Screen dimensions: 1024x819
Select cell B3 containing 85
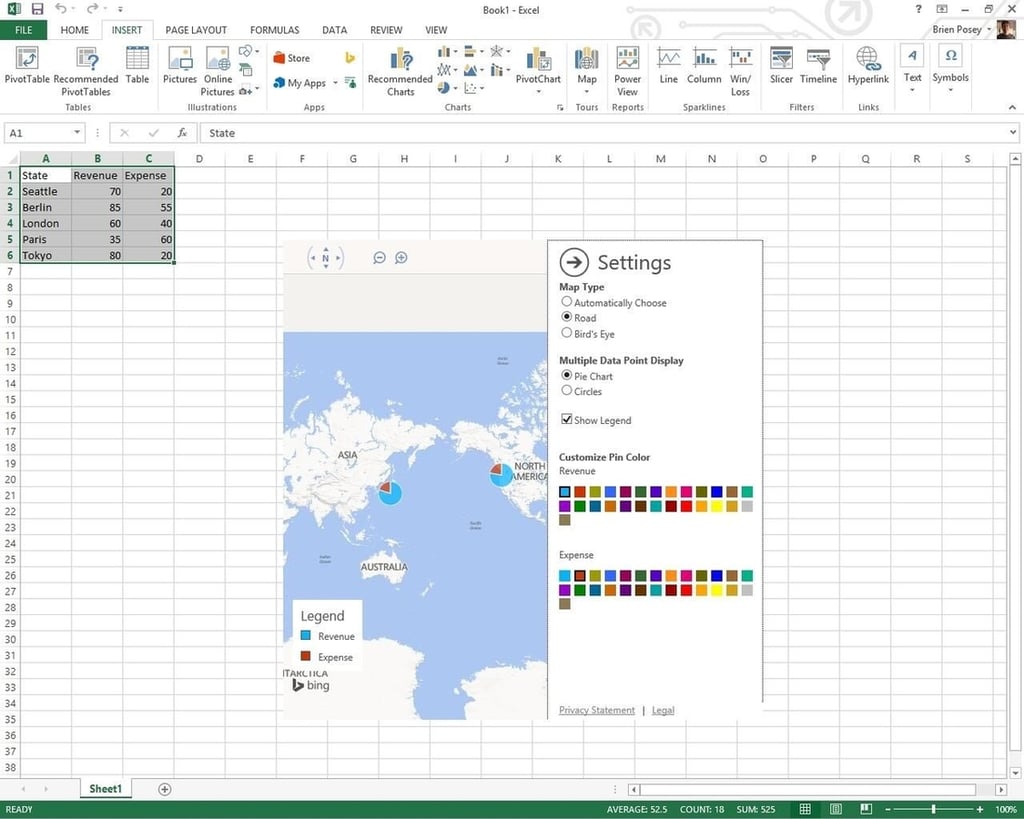tap(97, 207)
